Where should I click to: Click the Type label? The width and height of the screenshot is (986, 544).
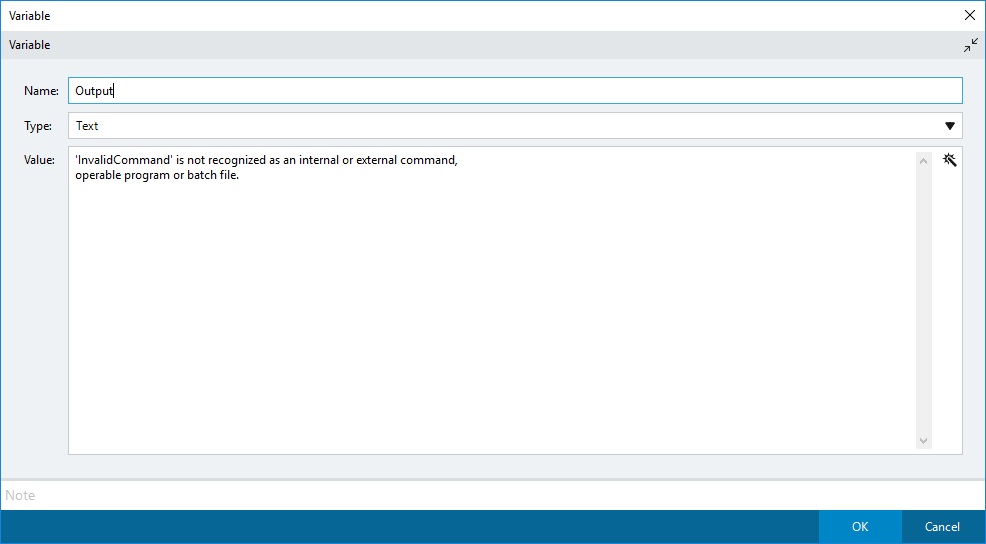pyautogui.click(x=39, y=126)
